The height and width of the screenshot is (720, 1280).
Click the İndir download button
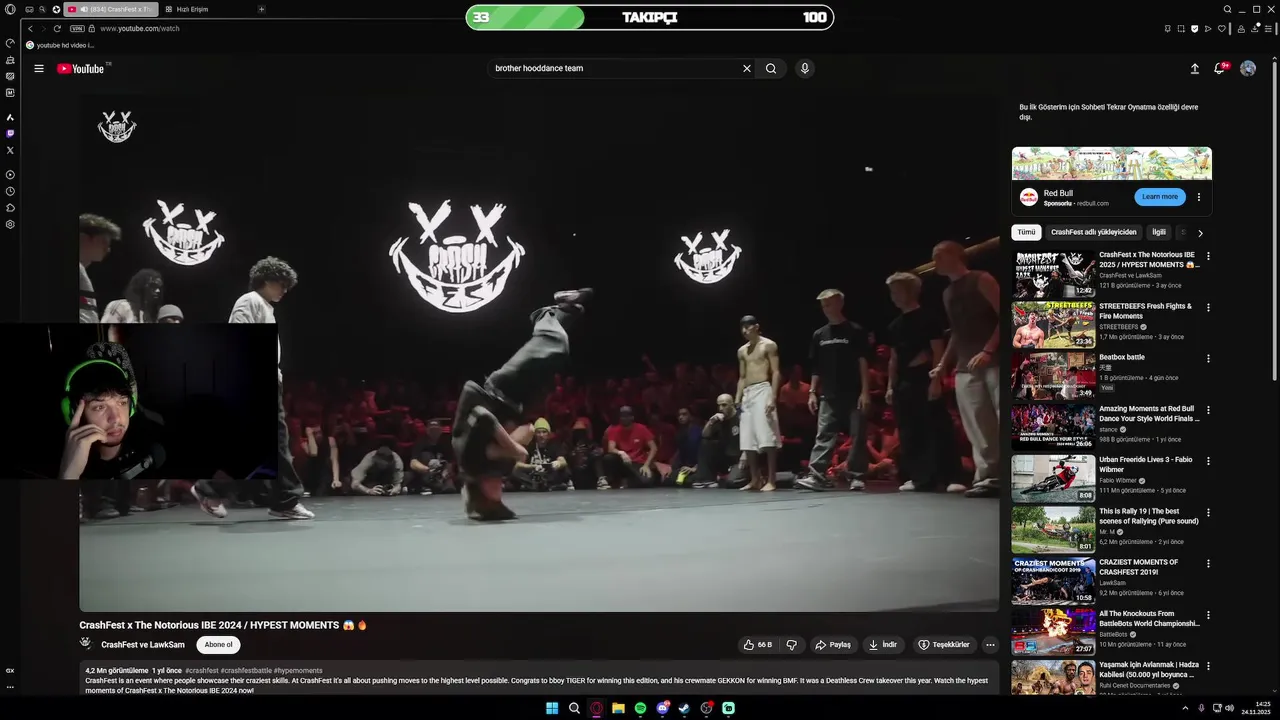point(882,645)
